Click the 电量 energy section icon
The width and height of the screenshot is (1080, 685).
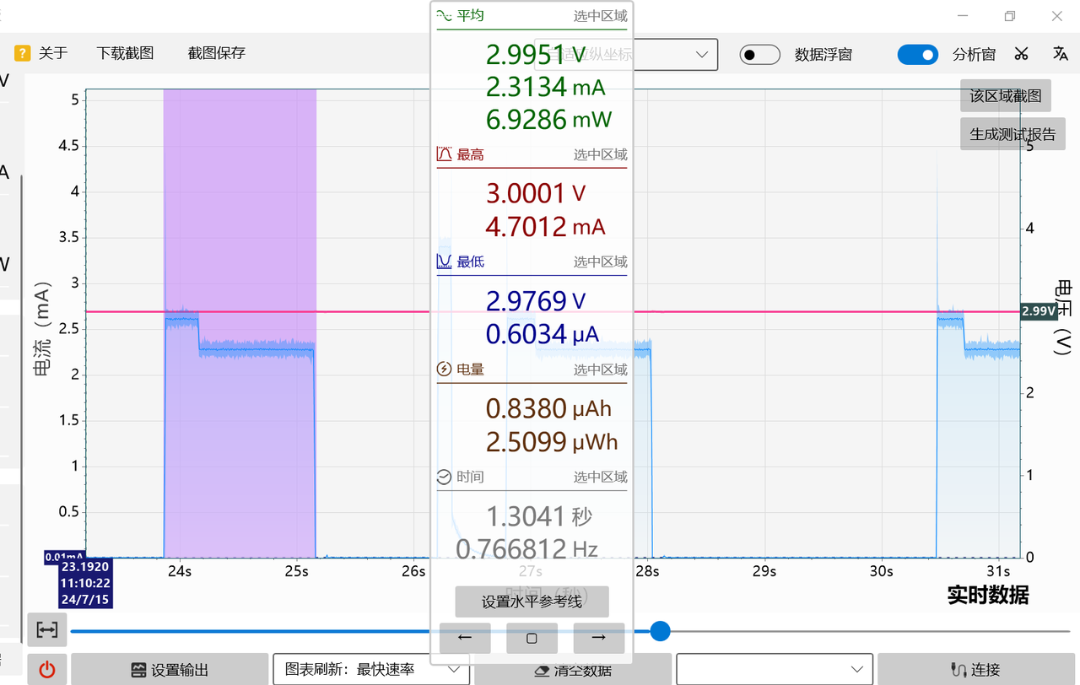pos(444,369)
